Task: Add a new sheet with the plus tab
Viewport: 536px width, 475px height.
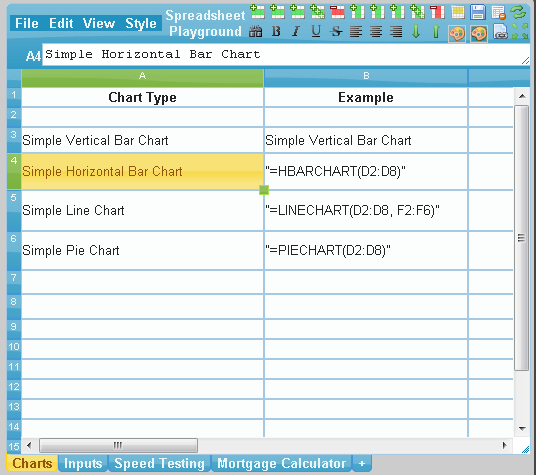Action: (362, 463)
